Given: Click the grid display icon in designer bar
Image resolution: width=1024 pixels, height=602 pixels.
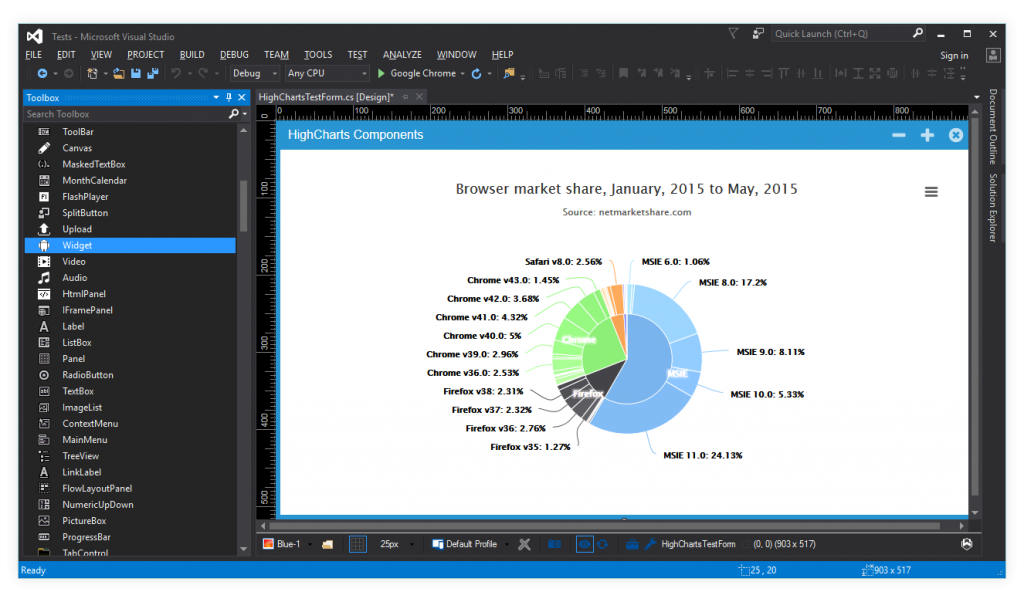Looking at the screenshot, I should 358,544.
